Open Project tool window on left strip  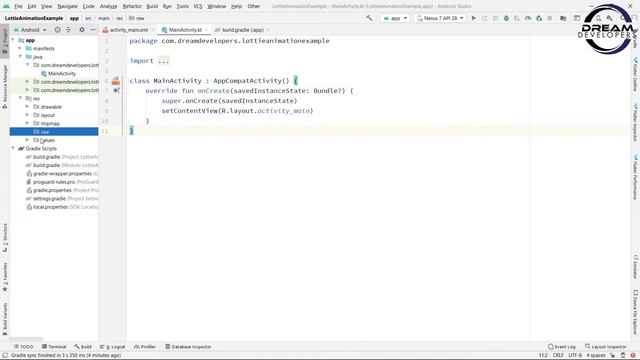(5, 41)
